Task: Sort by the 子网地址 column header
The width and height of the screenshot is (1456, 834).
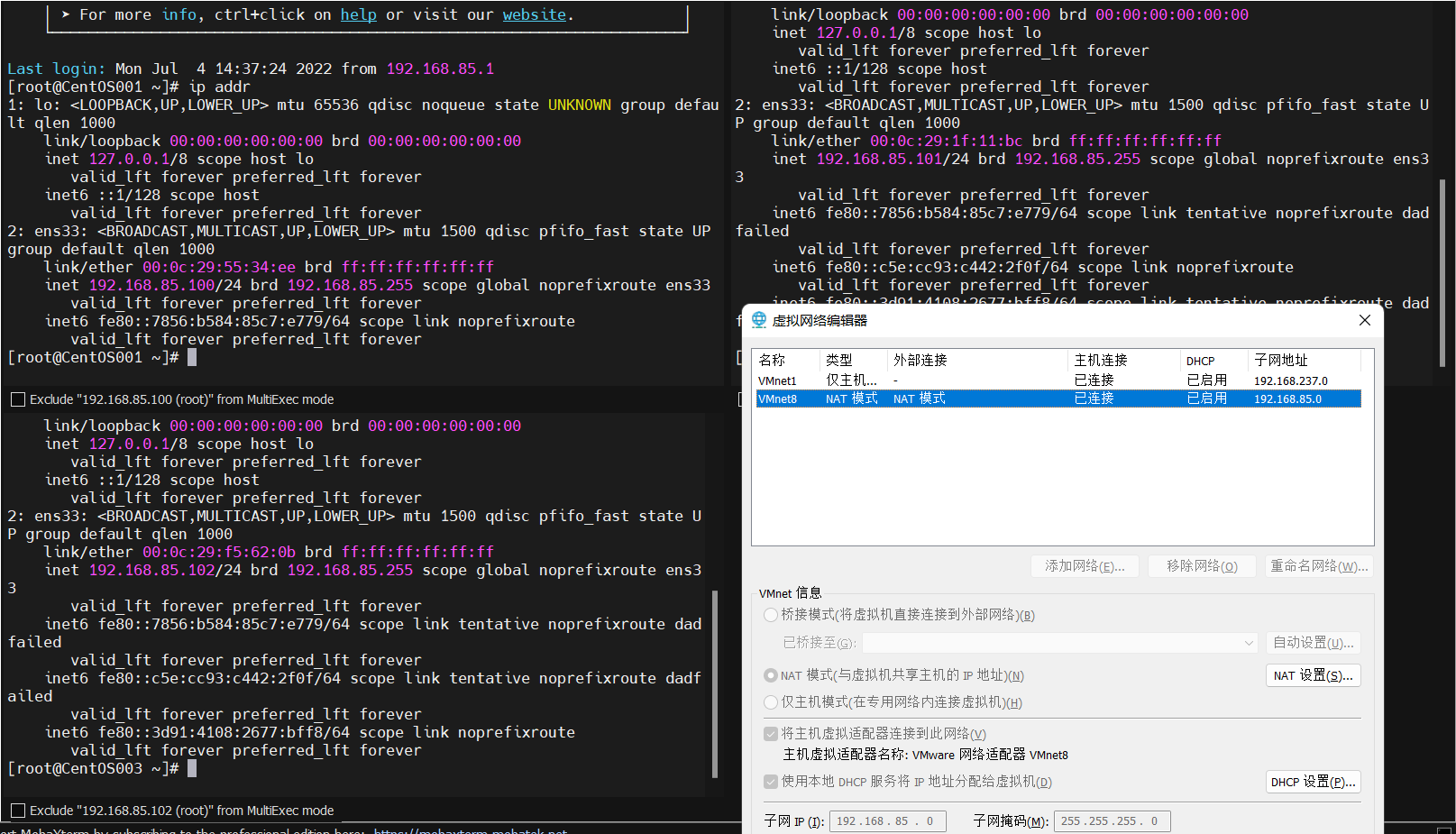Action: (1305, 361)
